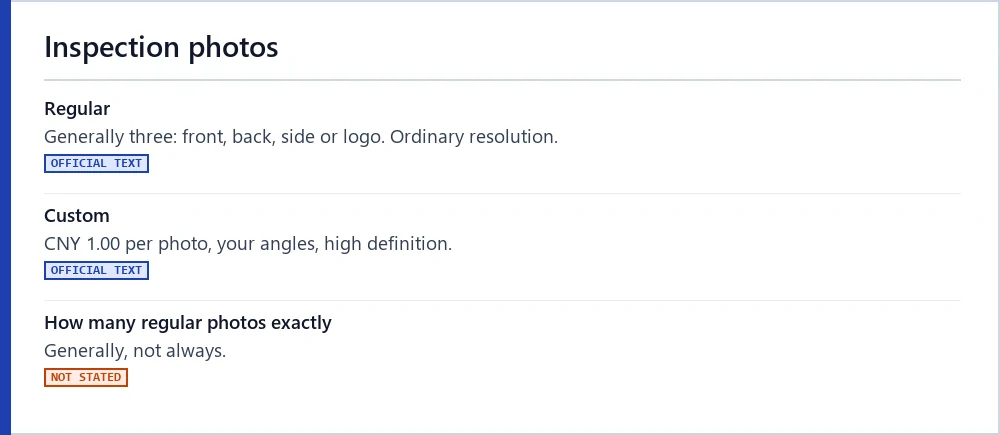Click the word 'exactly' in the last title
This screenshot has height=435, width=1000.
click(301, 323)
